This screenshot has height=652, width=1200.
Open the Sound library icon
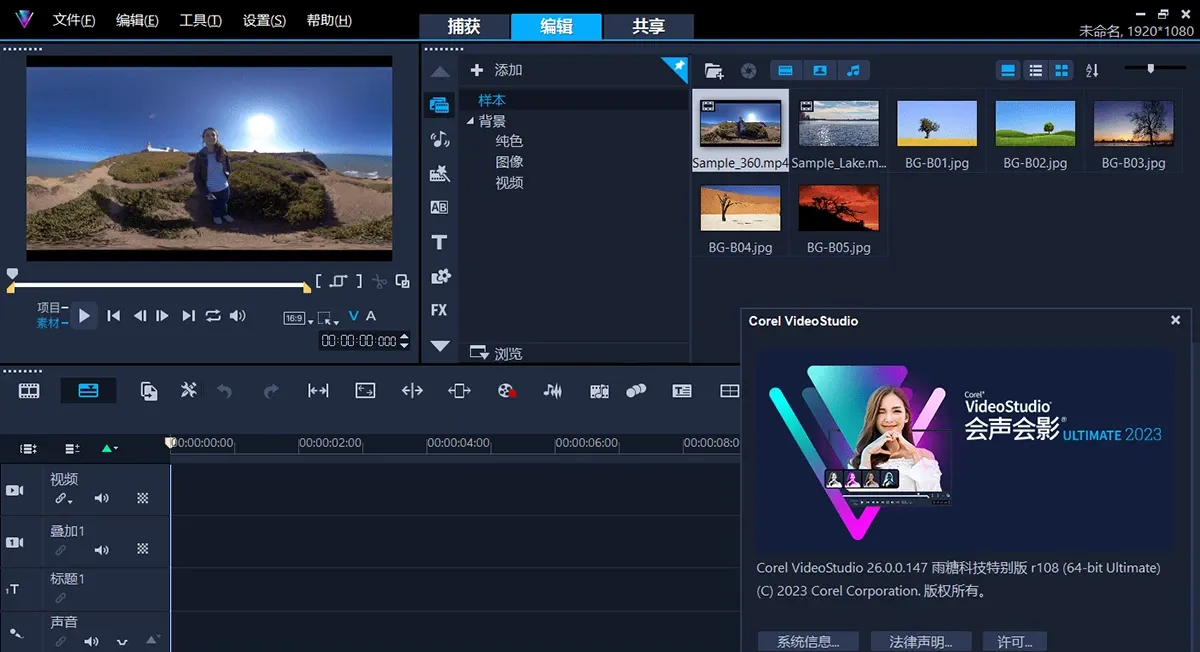coord(438,139)
